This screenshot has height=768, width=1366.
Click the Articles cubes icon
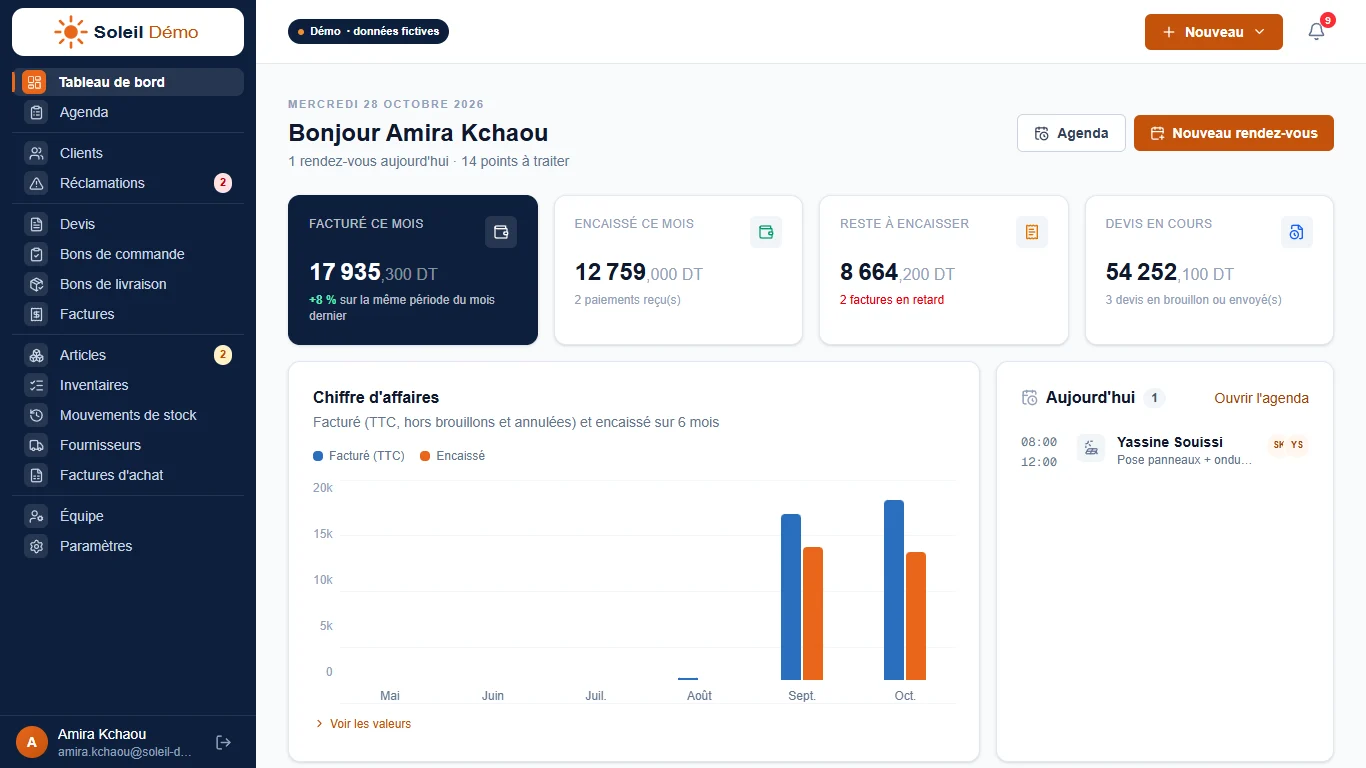click(x=36, y=355)
